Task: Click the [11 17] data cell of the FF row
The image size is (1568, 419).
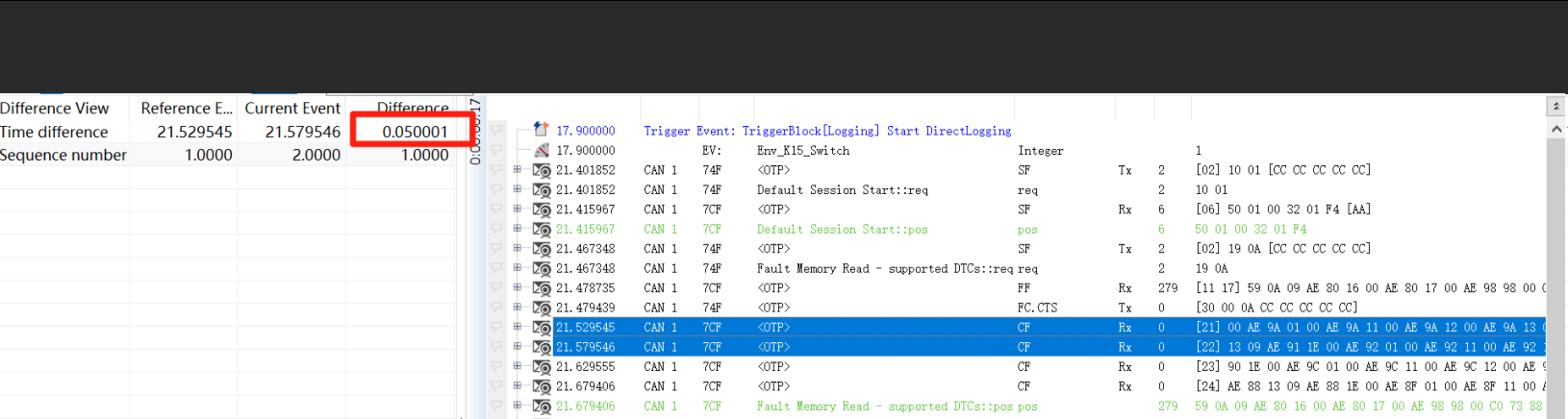Action: point(1370,288)
